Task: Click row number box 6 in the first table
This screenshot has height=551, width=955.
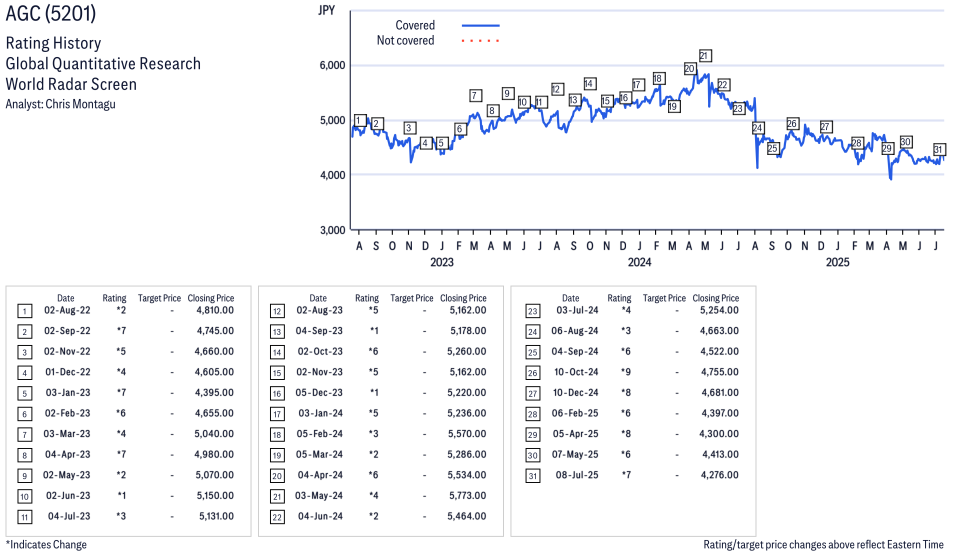Action: 24,415
